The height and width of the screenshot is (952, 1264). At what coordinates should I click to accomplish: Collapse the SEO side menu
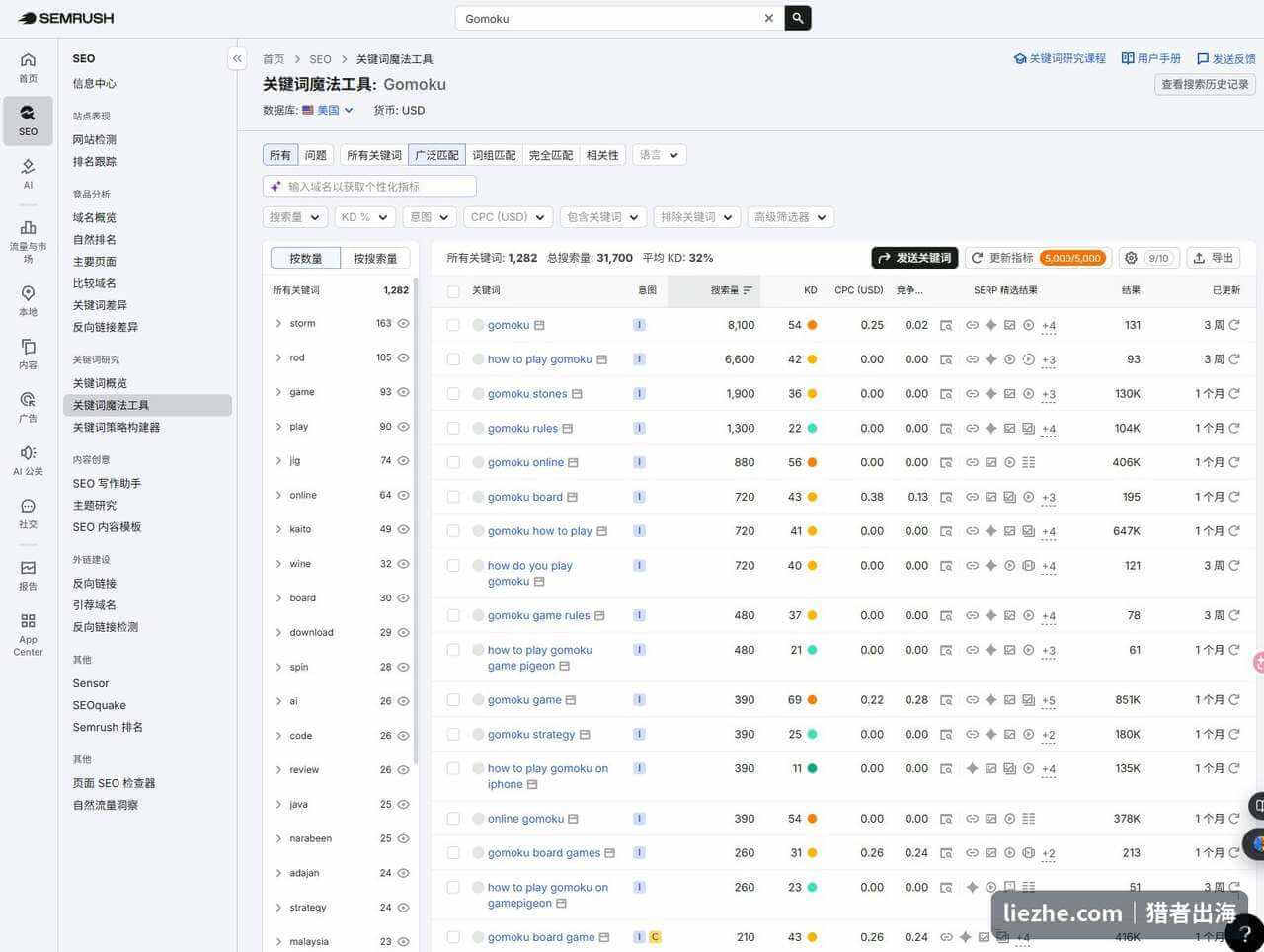click(237, 59)
